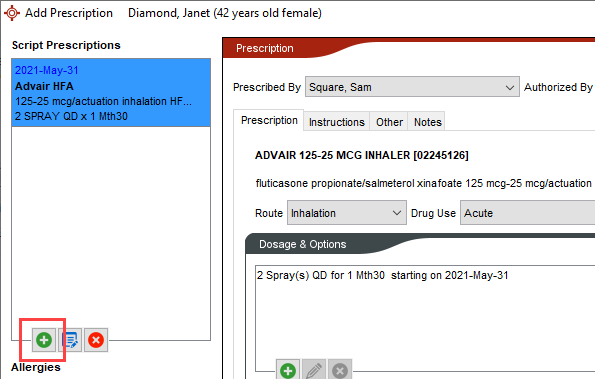This screenshot has width=595, height=379.
Task: Click the red Prescription panel header
Action: (264, 48)
